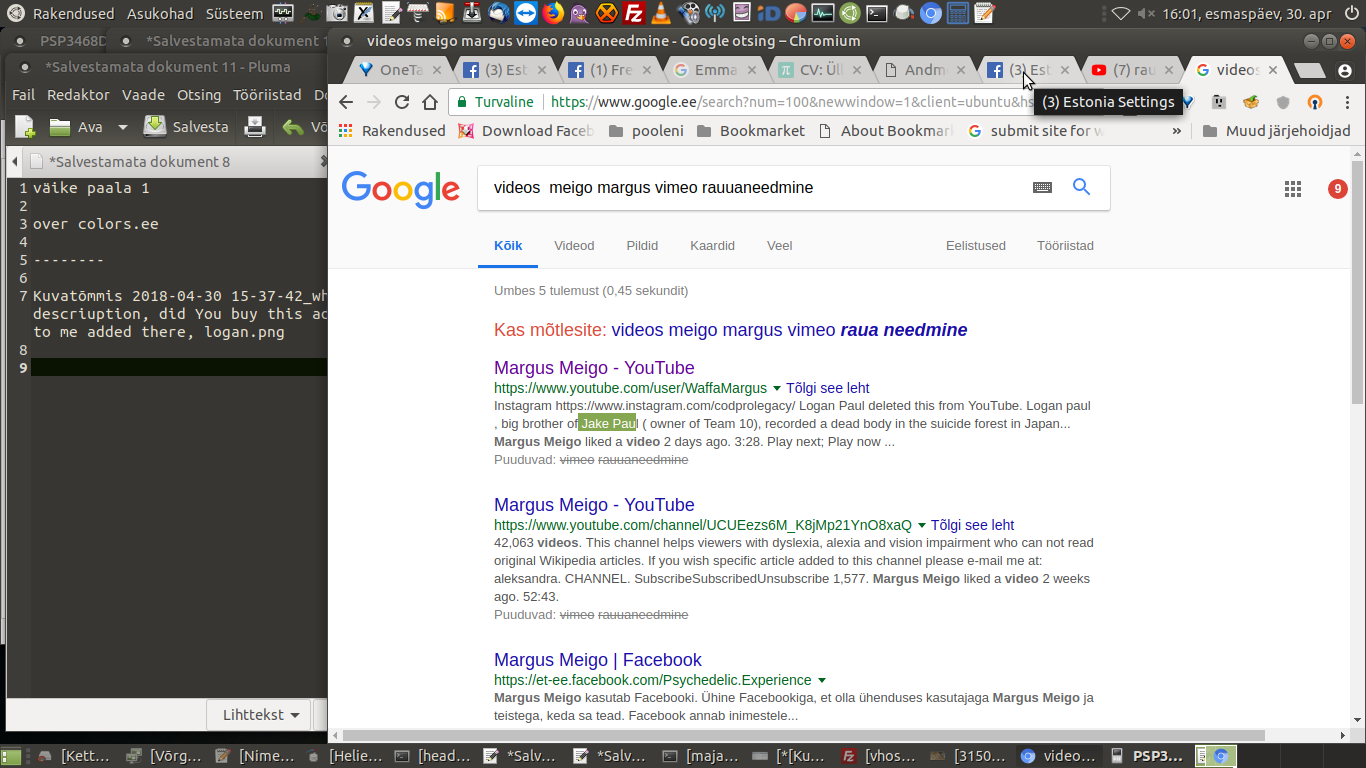The height and width of the screenshot is (768, 1366).
Task: Click the power socket extension icon
Action: tap(1219, 102)
